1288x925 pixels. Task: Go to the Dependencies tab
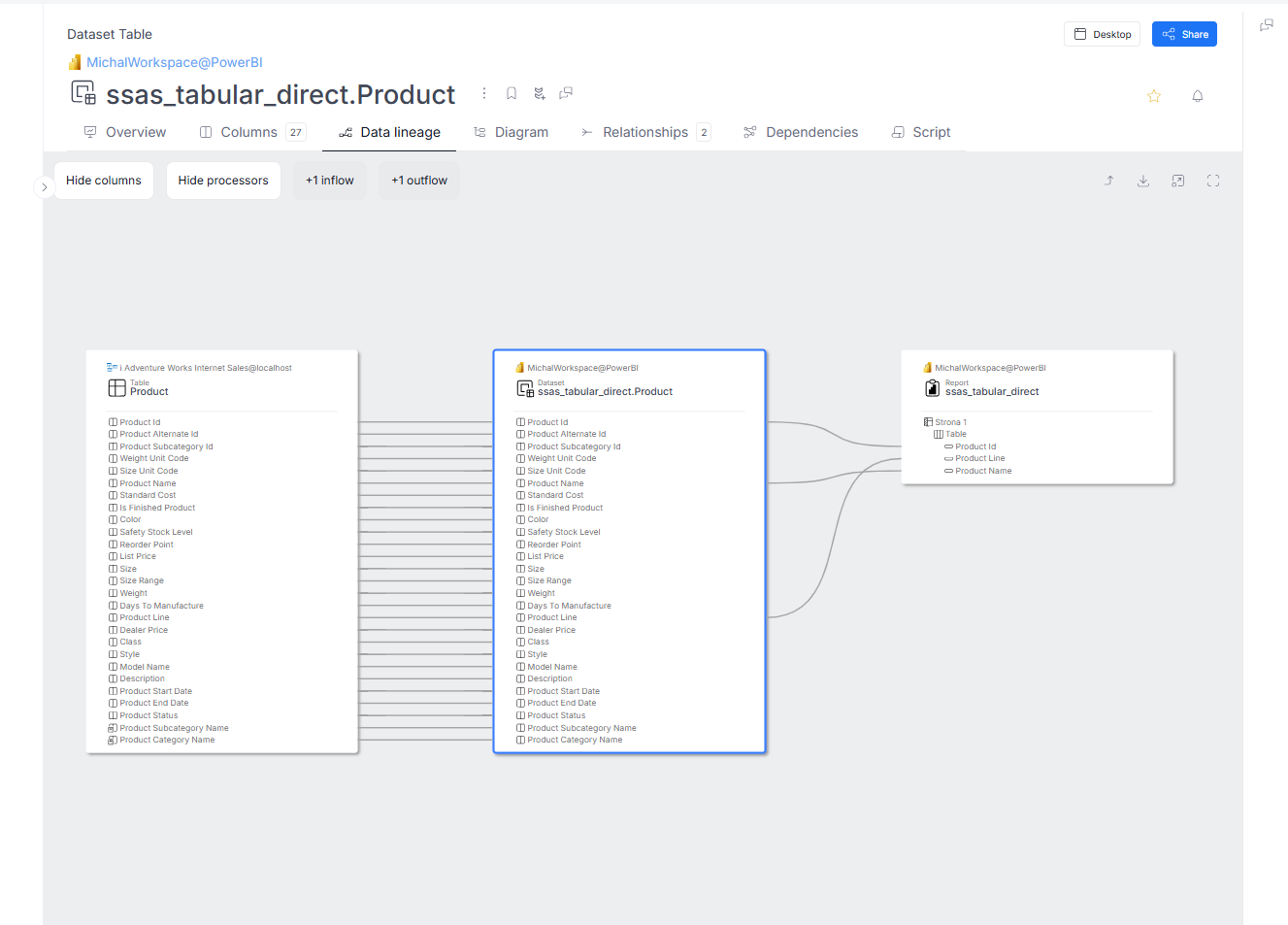click(801, 132)
